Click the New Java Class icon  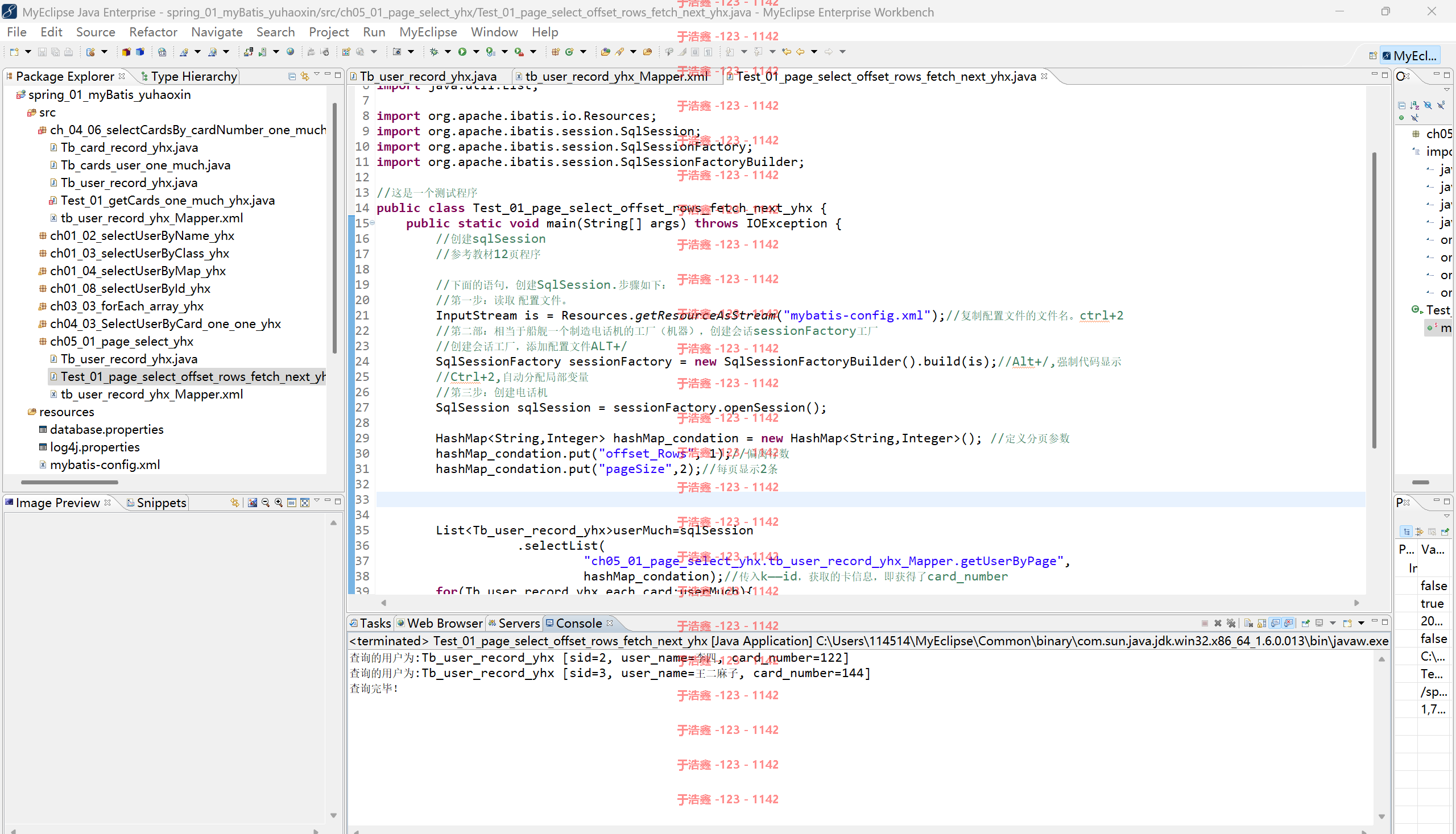pyautogui.click(x=569, y=52)
